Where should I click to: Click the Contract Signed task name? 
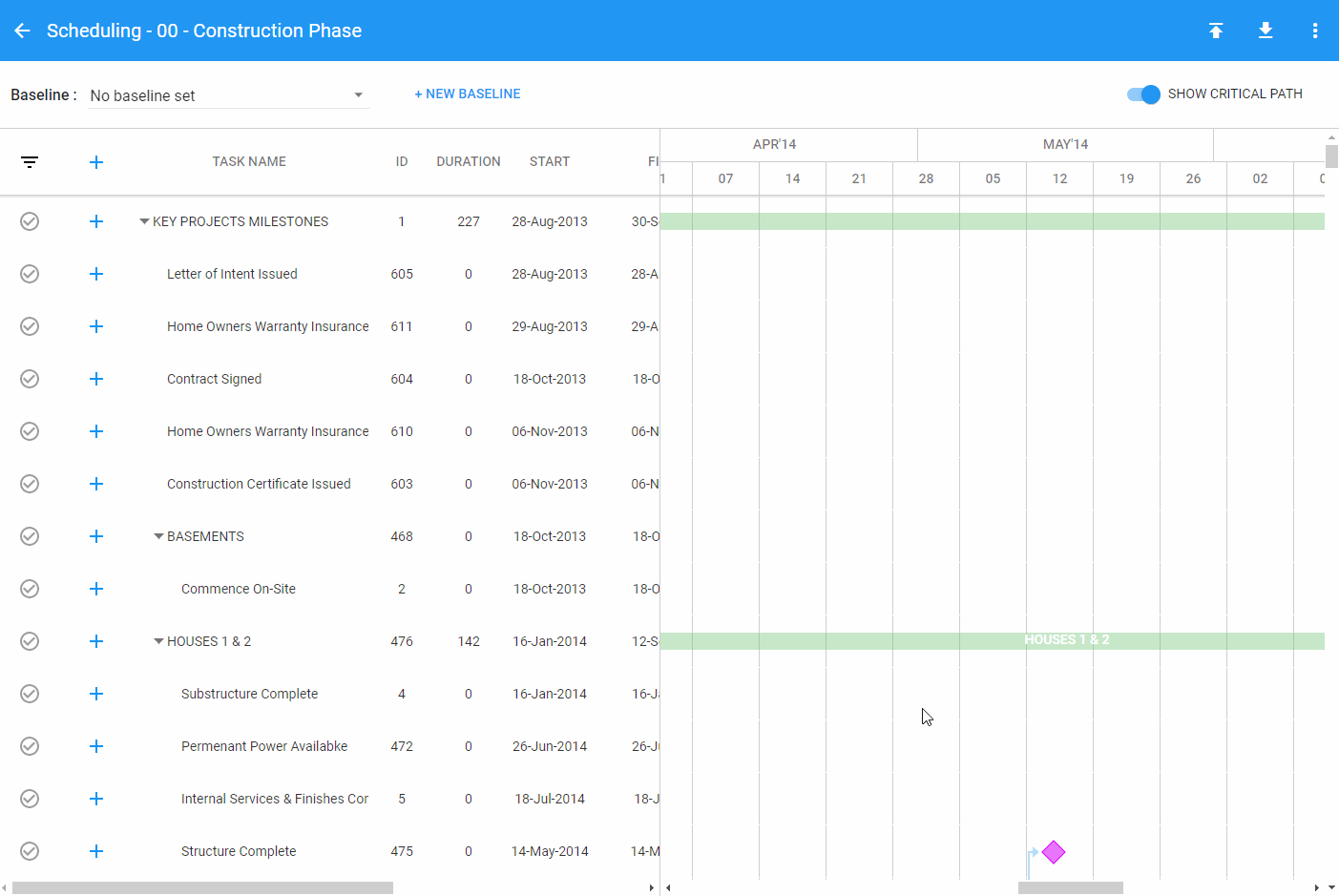click(214, 379)
